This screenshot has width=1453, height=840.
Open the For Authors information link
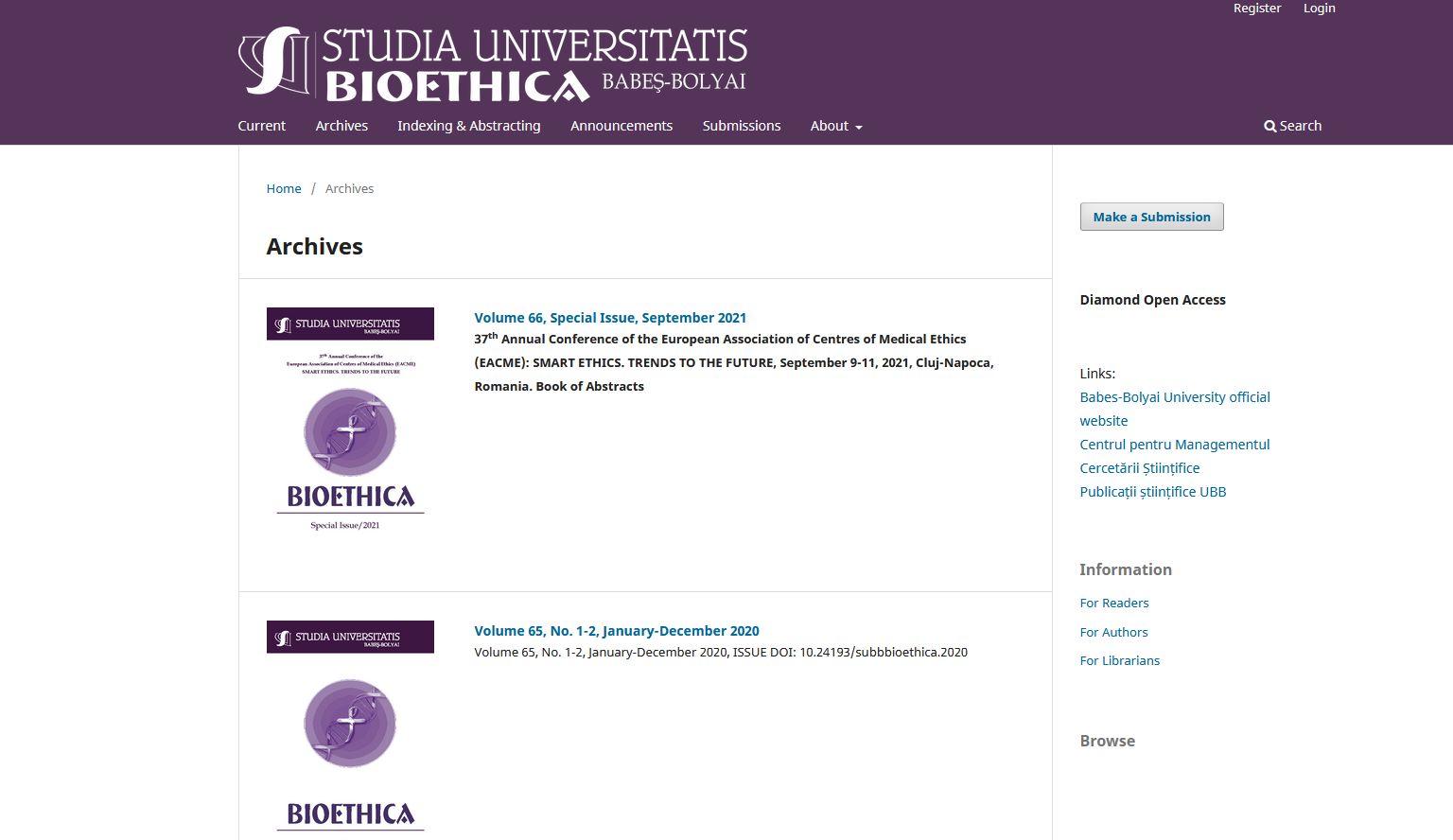(x=1113, y=632)
